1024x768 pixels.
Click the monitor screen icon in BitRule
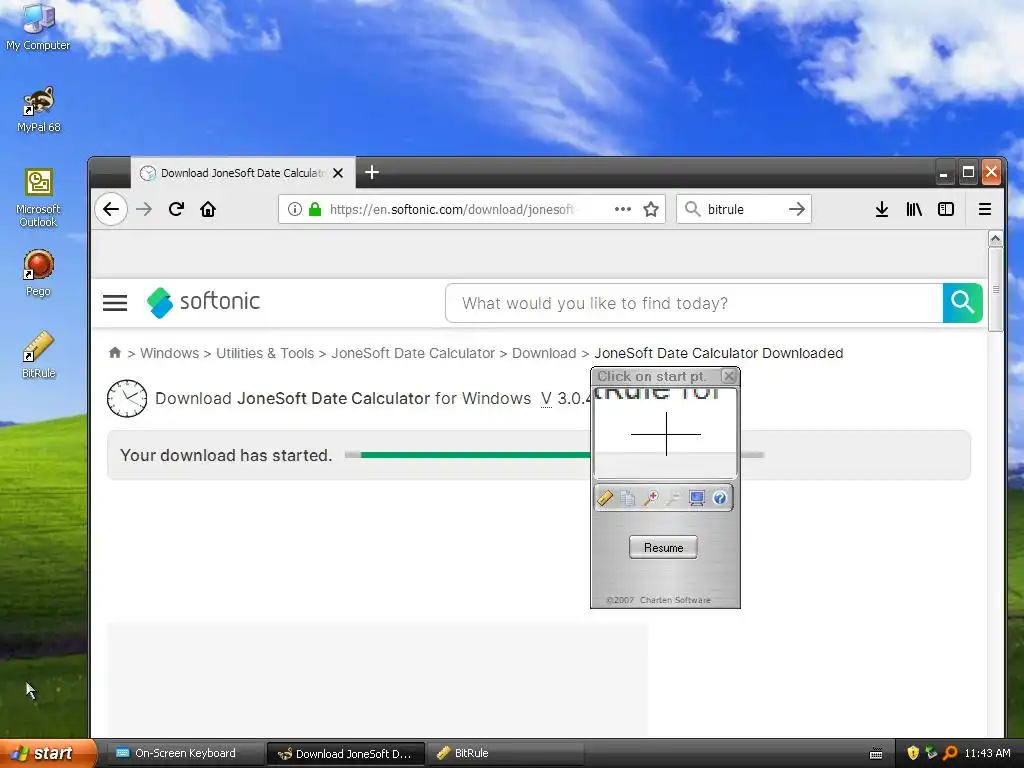point(697,498)
